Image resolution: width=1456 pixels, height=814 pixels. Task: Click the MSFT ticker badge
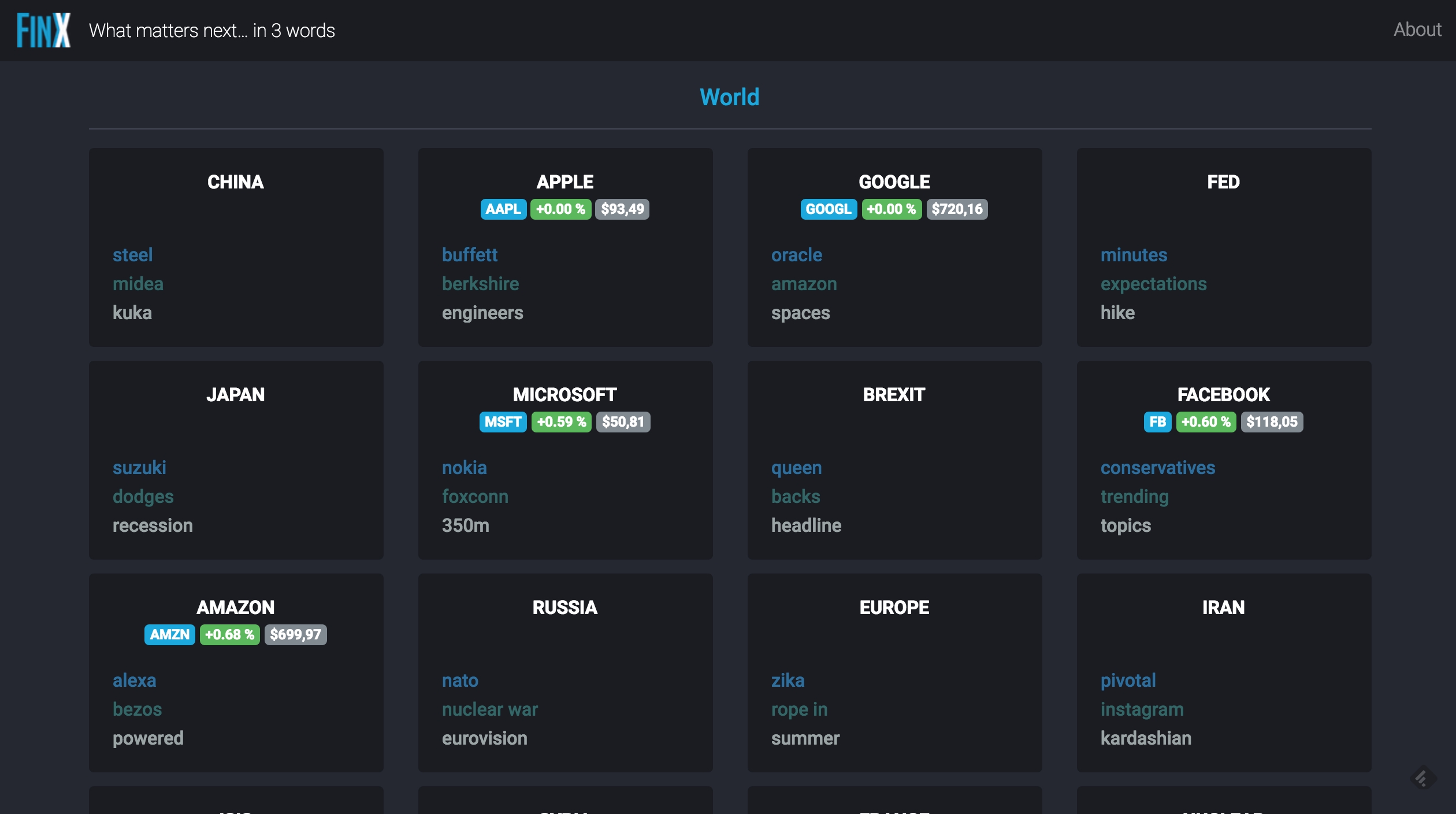(503, 422)
